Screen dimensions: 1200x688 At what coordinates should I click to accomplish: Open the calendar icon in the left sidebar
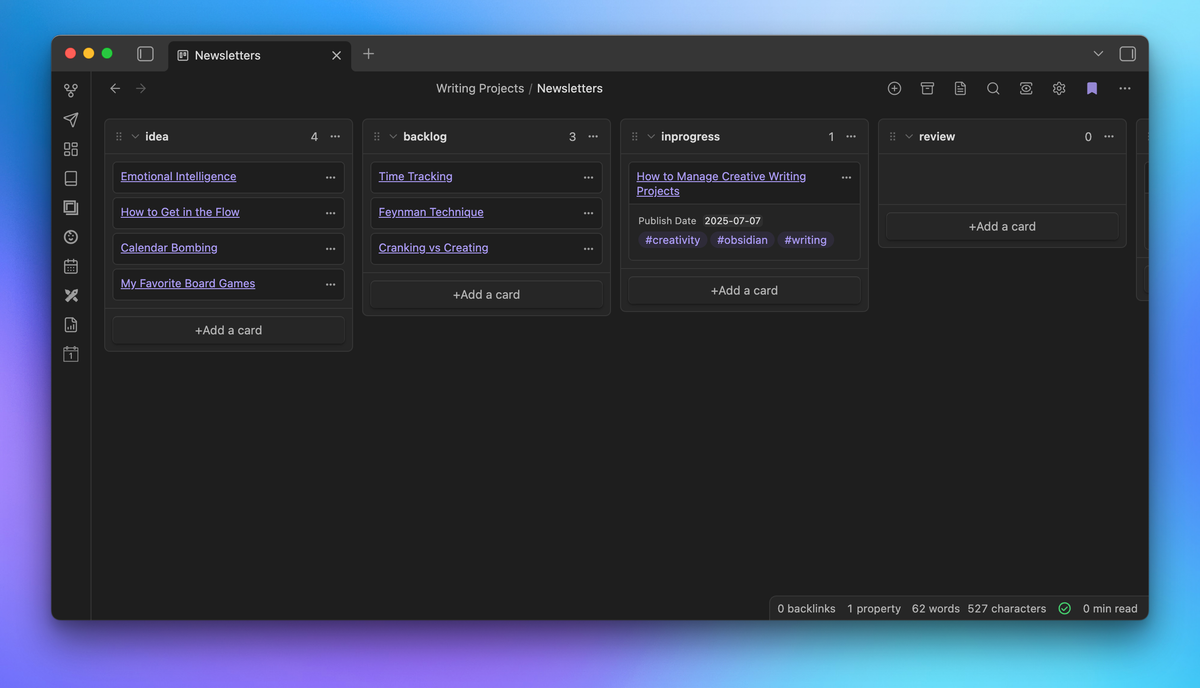(x=70, y=266)
